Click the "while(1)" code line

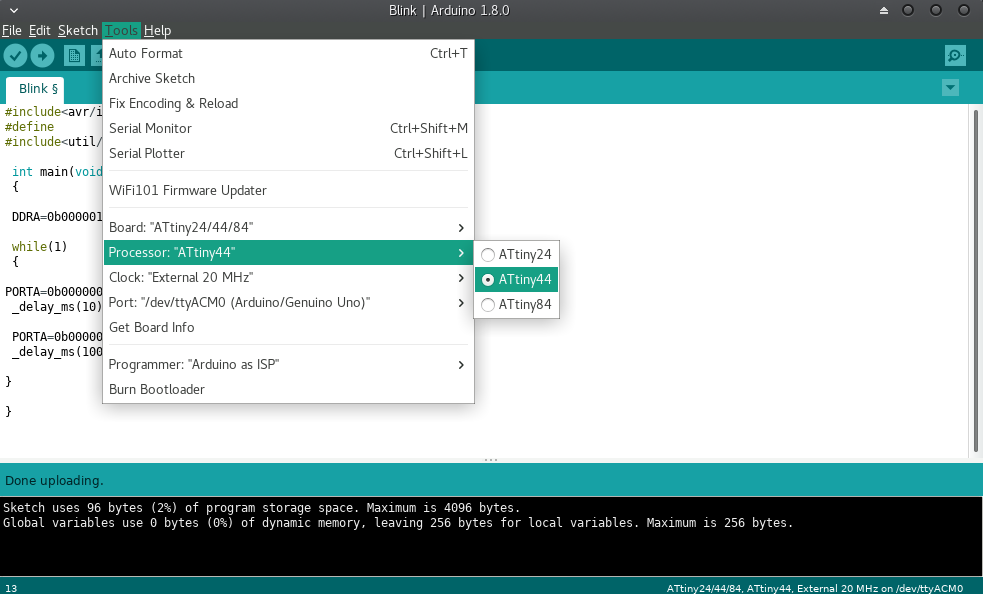[39, 247]
